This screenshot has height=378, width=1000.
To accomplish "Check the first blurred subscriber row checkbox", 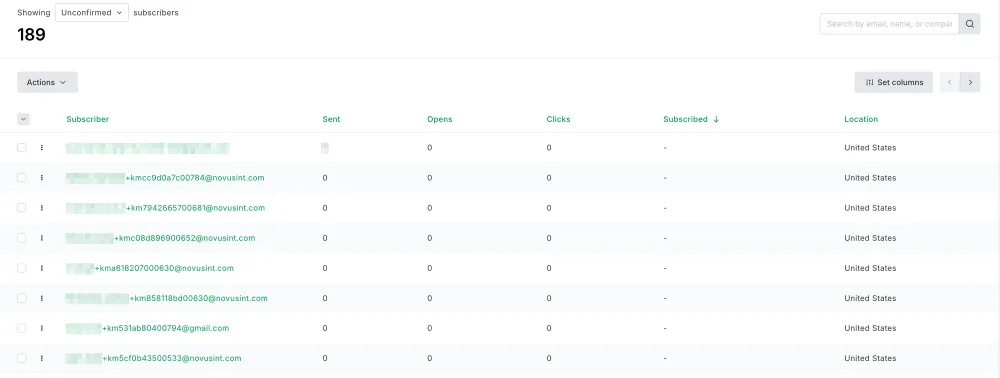I will pyautogui.click(x=22, y=147).
